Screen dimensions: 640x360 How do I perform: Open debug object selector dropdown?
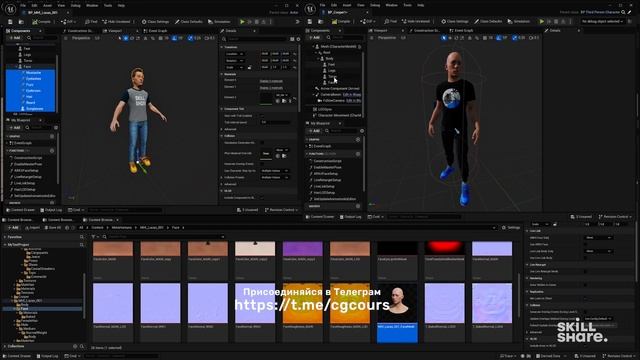pyautogui.click(x=603, y=21)
